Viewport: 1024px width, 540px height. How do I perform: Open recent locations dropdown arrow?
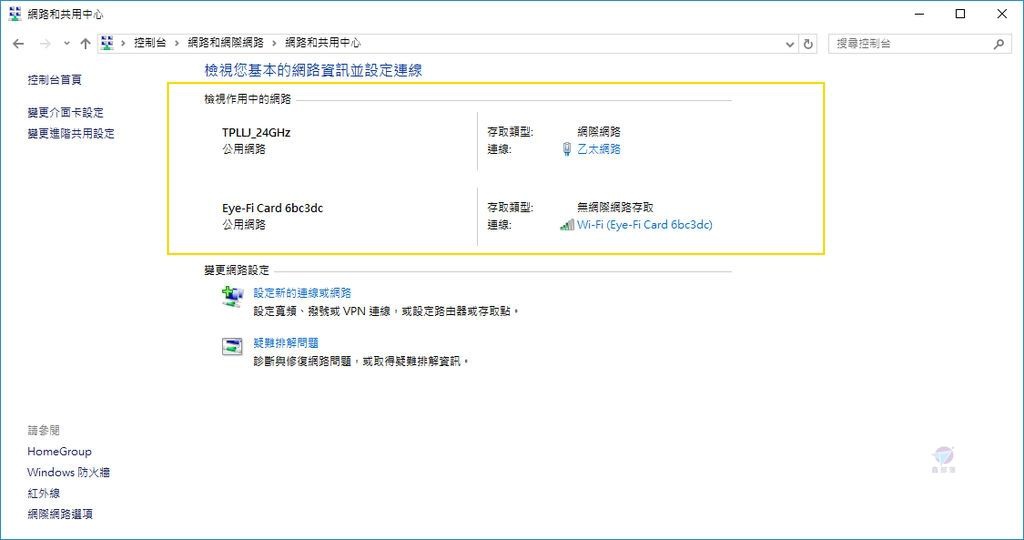click(67, 44)
